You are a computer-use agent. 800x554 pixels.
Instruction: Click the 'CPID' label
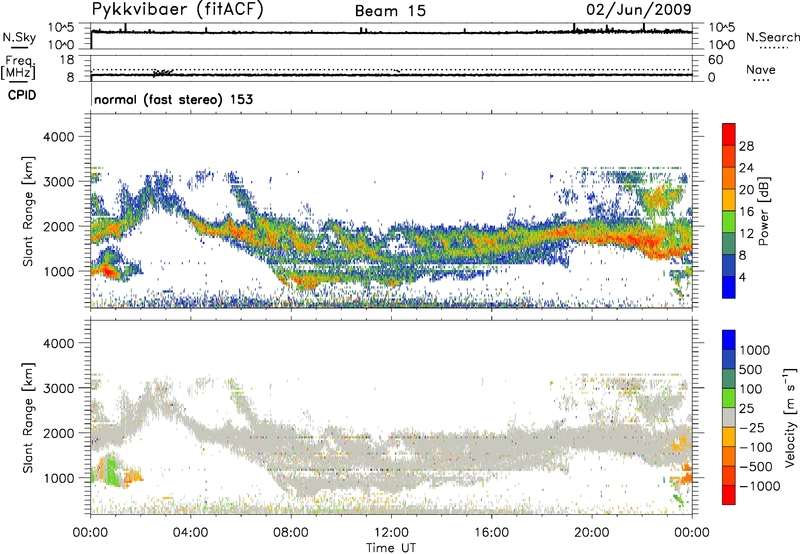coord(22,95)
